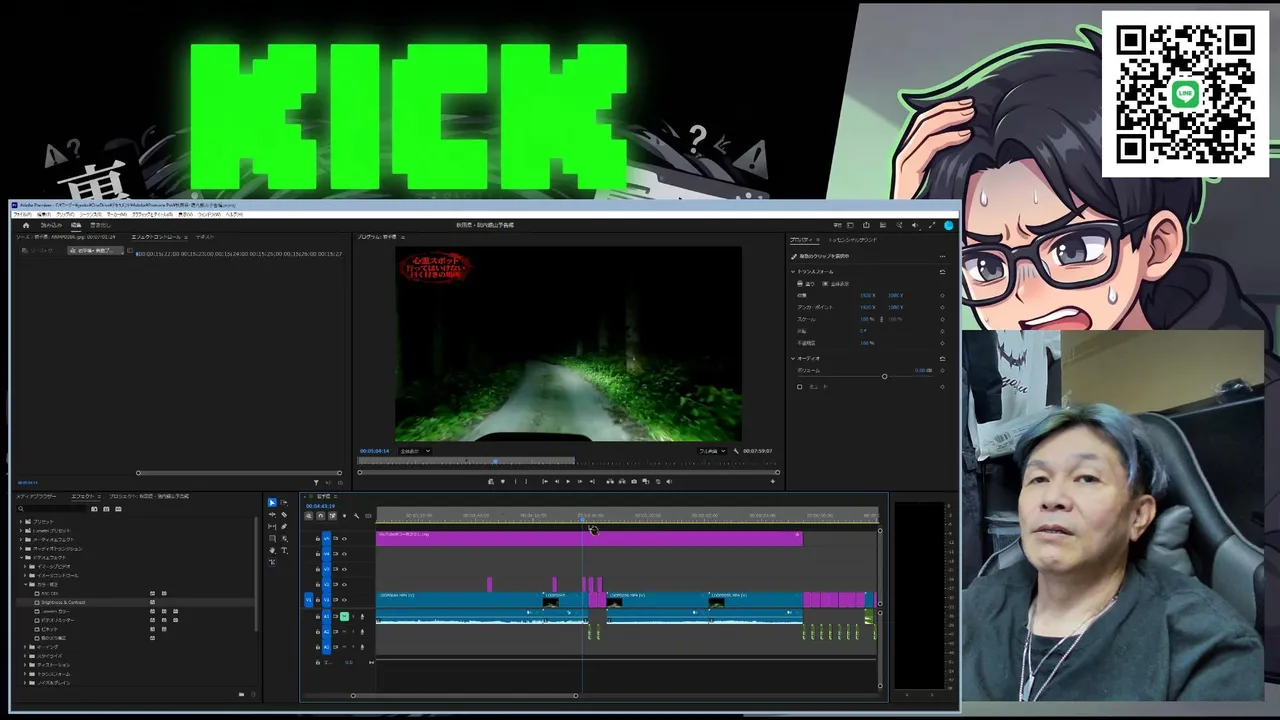The height and width of the screenshot is (720, 1280).
Task: Collapse the Audio section in Properties
Action: [793, 358]
